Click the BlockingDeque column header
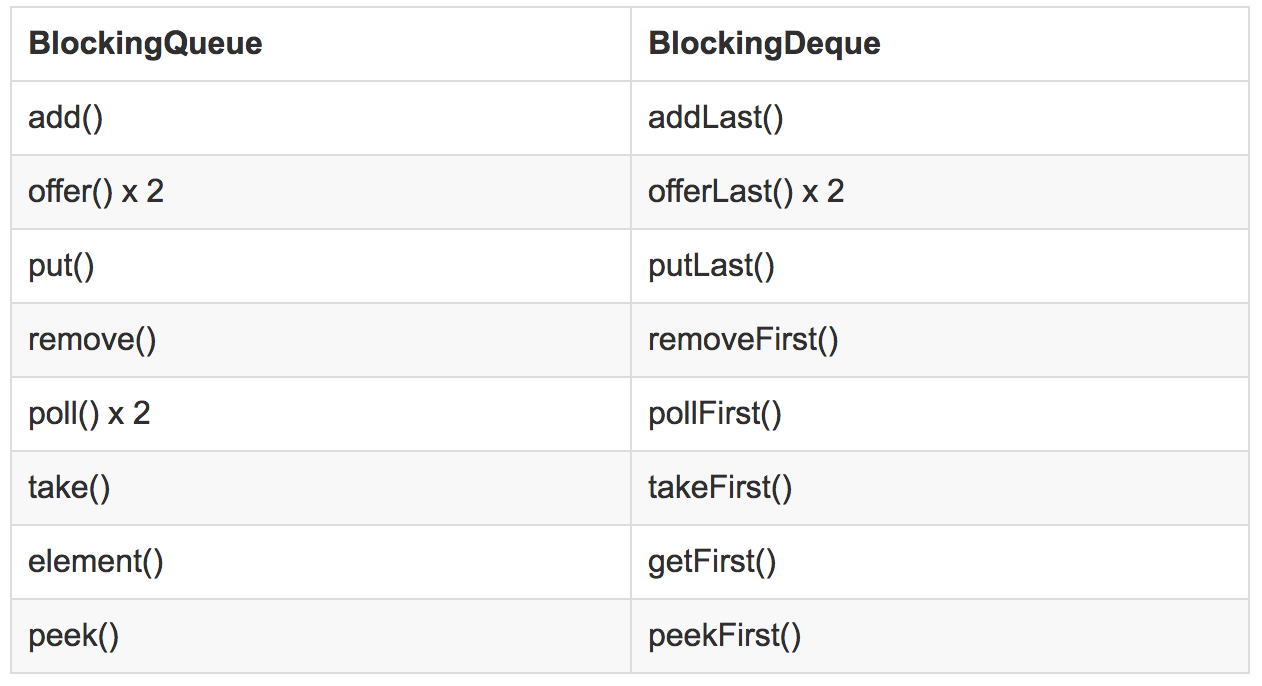This screenshot has height=686, width=1262. click(765, 44)
